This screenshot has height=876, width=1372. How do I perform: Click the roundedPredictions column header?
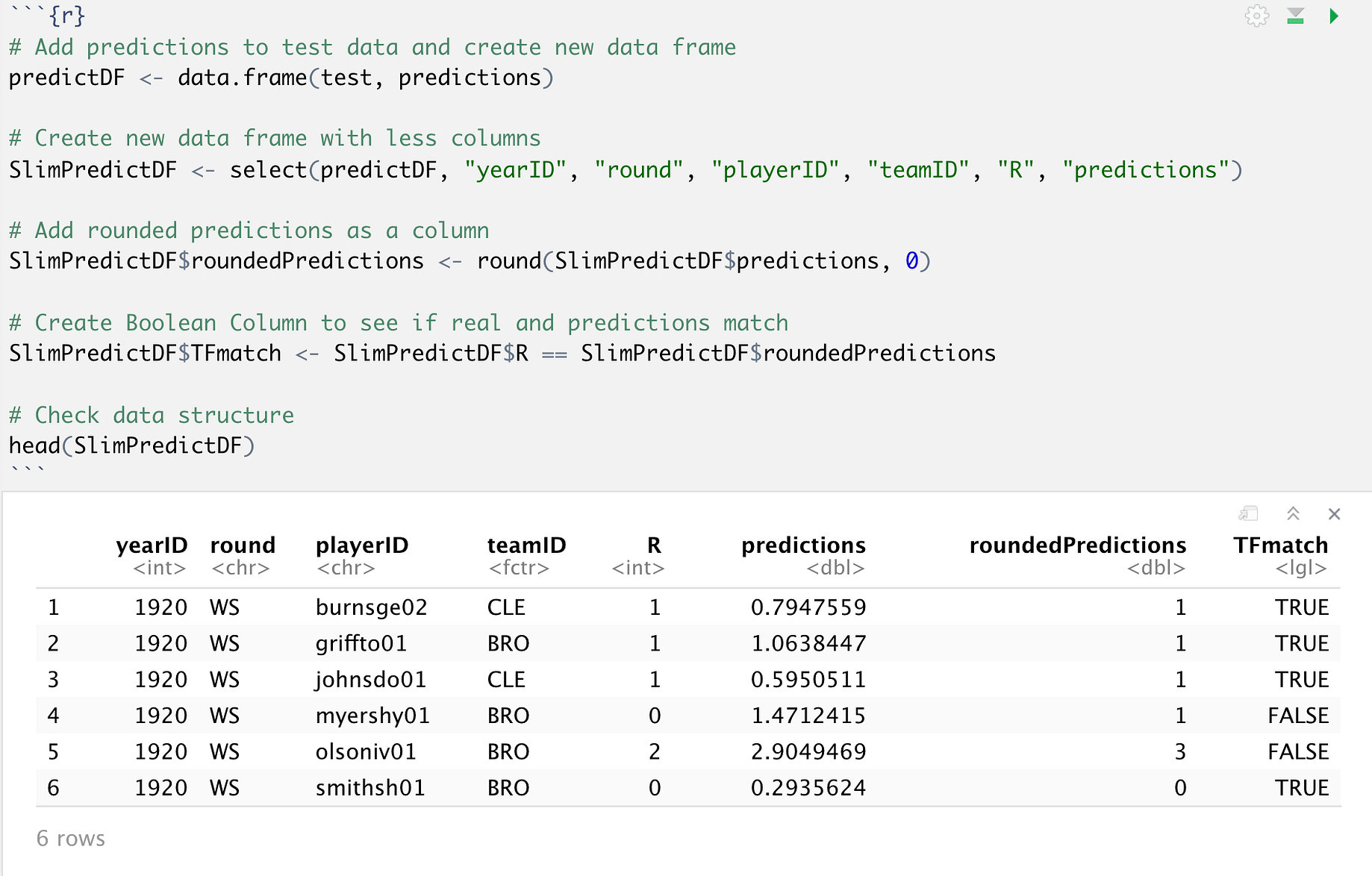point(1077,545)
